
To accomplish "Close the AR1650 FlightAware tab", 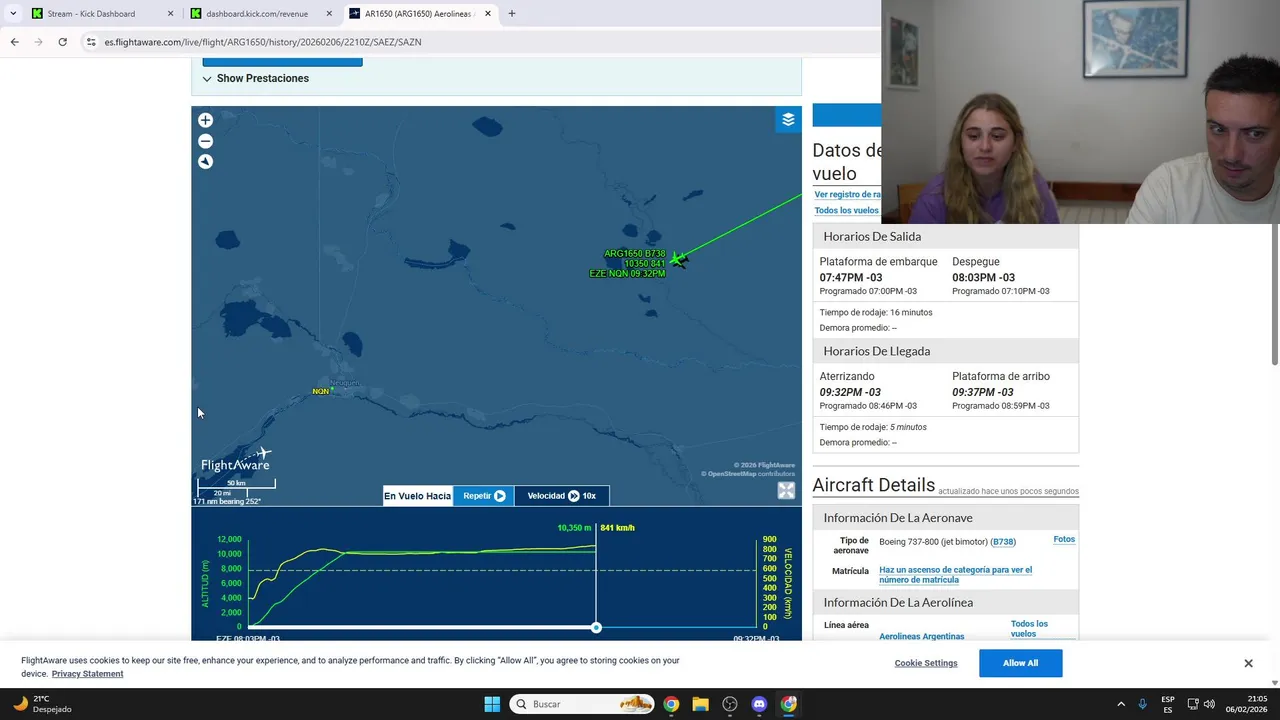I will pos(488,14).
